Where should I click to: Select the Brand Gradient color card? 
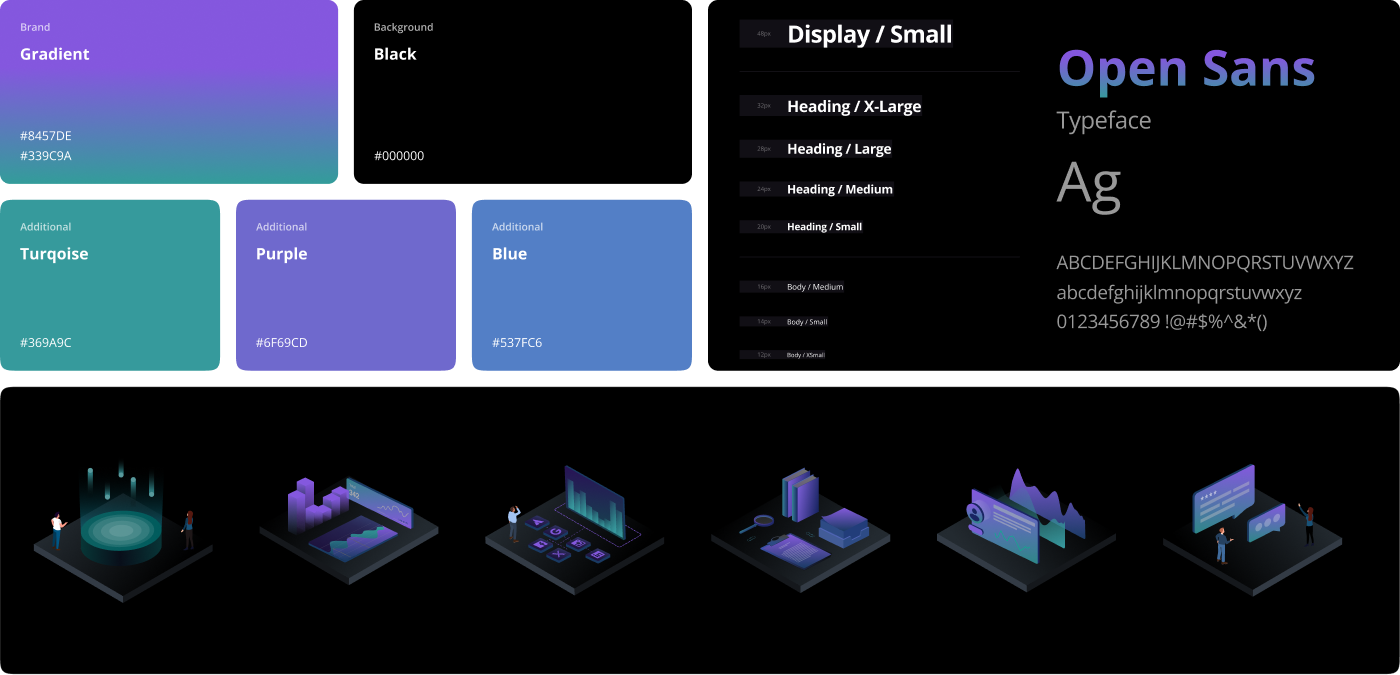[169, 92]
